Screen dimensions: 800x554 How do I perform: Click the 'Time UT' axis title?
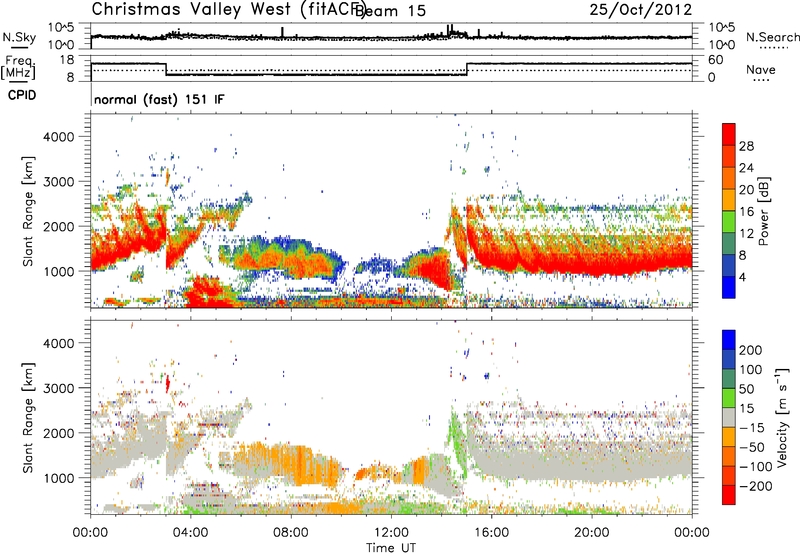[391, 548]
